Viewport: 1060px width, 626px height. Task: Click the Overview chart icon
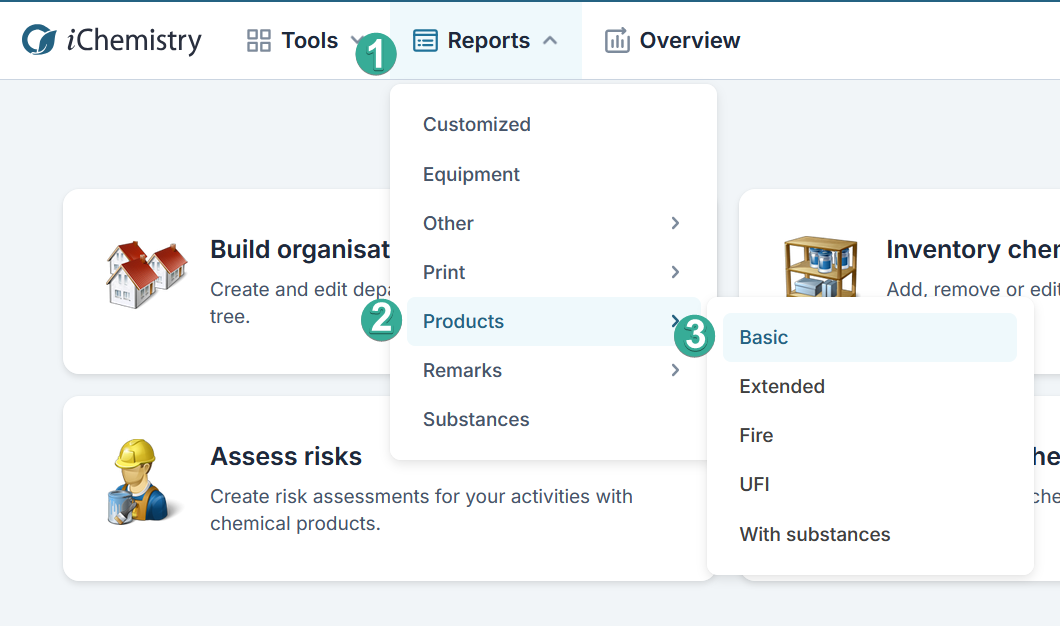tap(617, 41)
